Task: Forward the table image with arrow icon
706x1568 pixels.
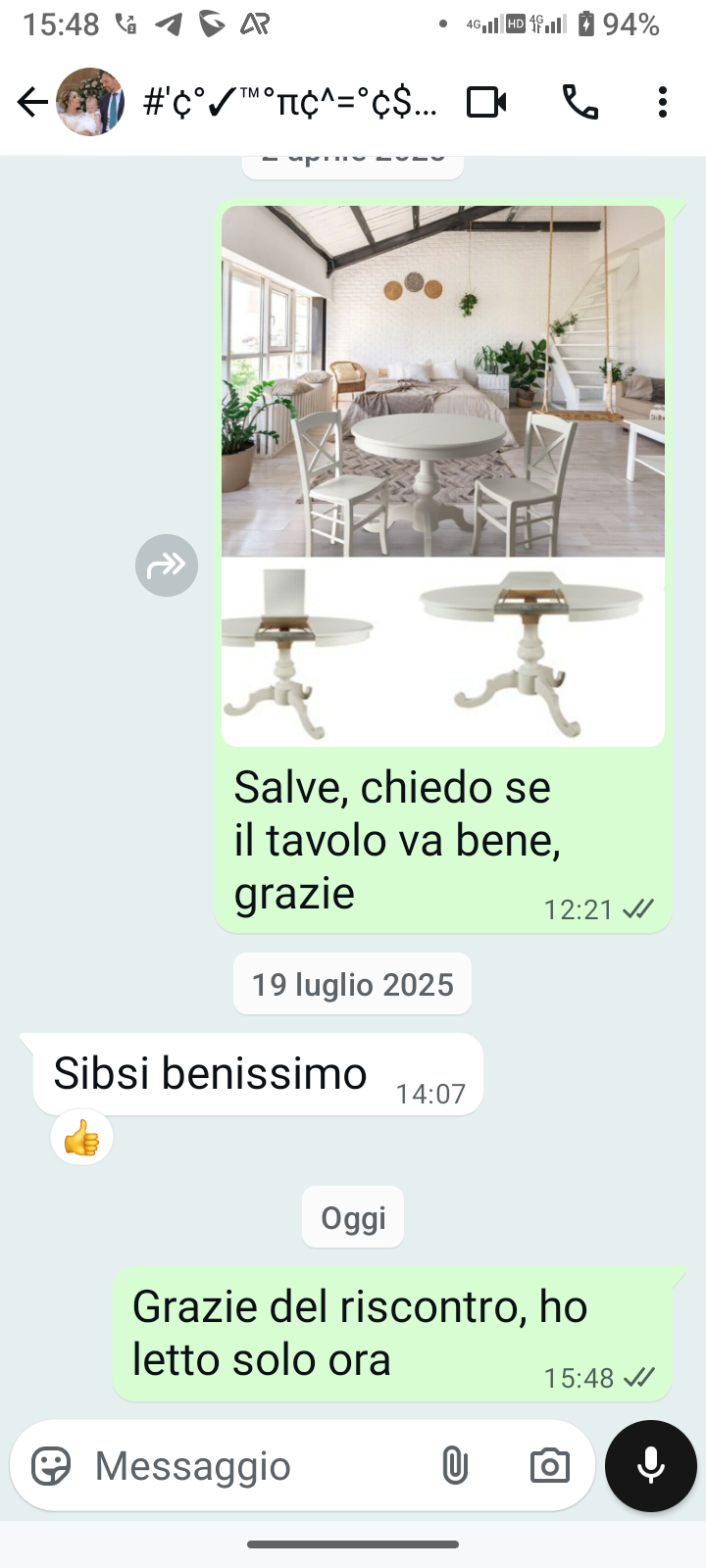Action: click(x=167, y=565)
